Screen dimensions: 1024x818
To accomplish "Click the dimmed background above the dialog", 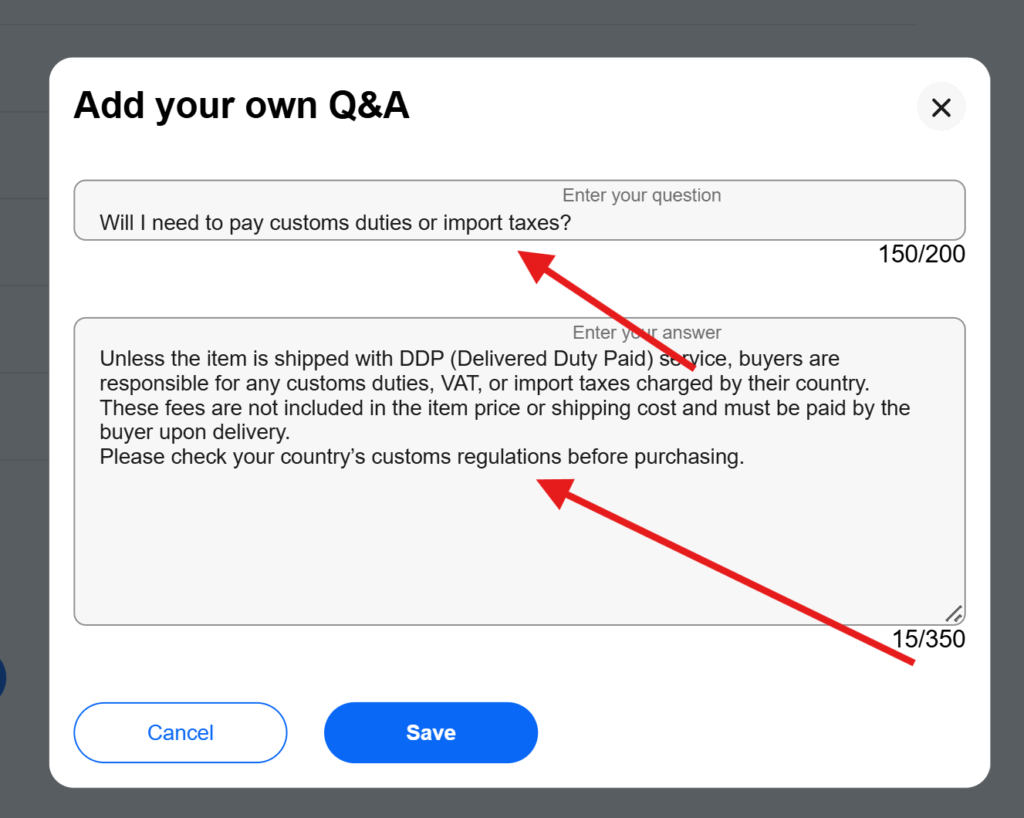I will [500, 25].
